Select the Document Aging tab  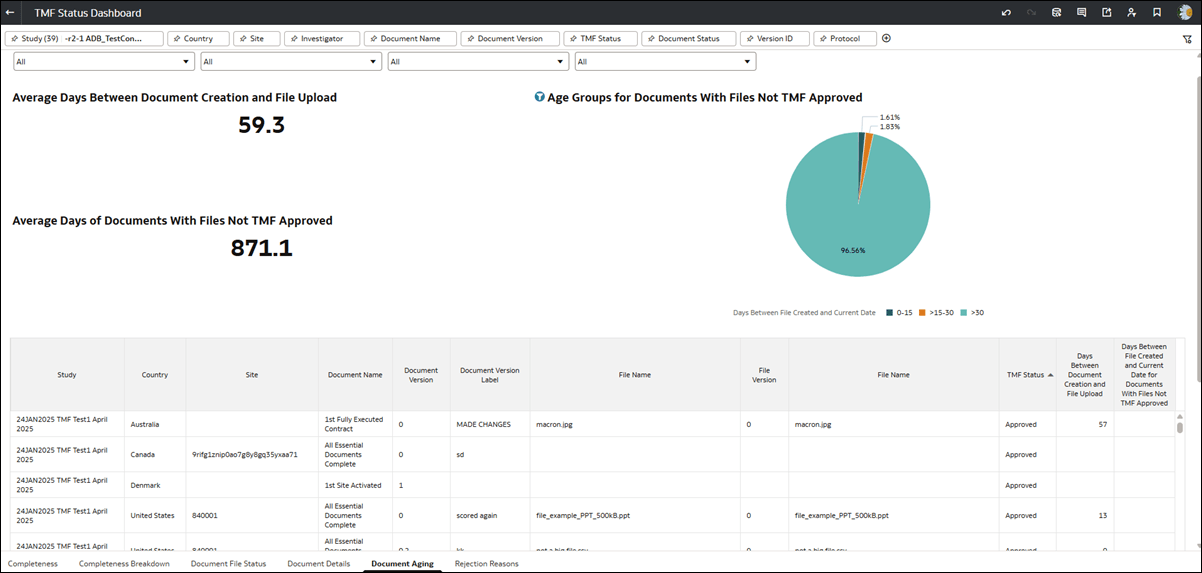point(402,564)
